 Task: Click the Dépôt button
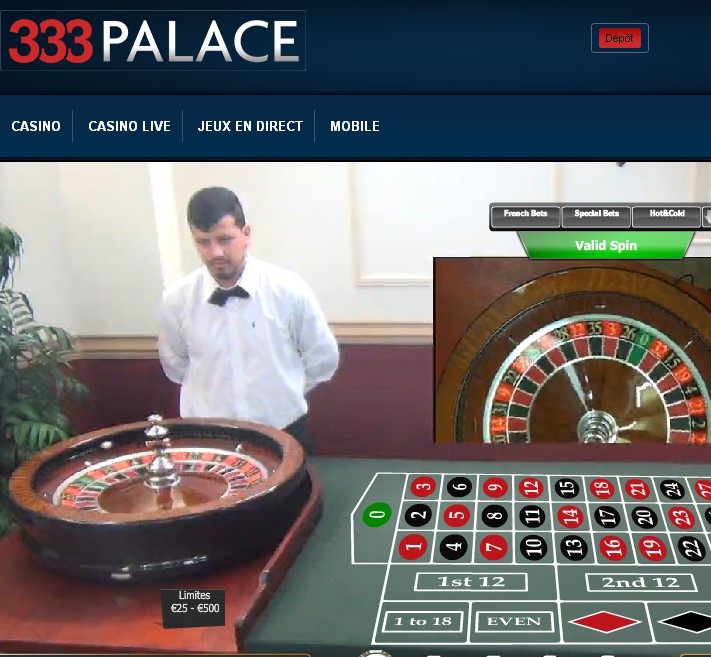pos(619,38)
